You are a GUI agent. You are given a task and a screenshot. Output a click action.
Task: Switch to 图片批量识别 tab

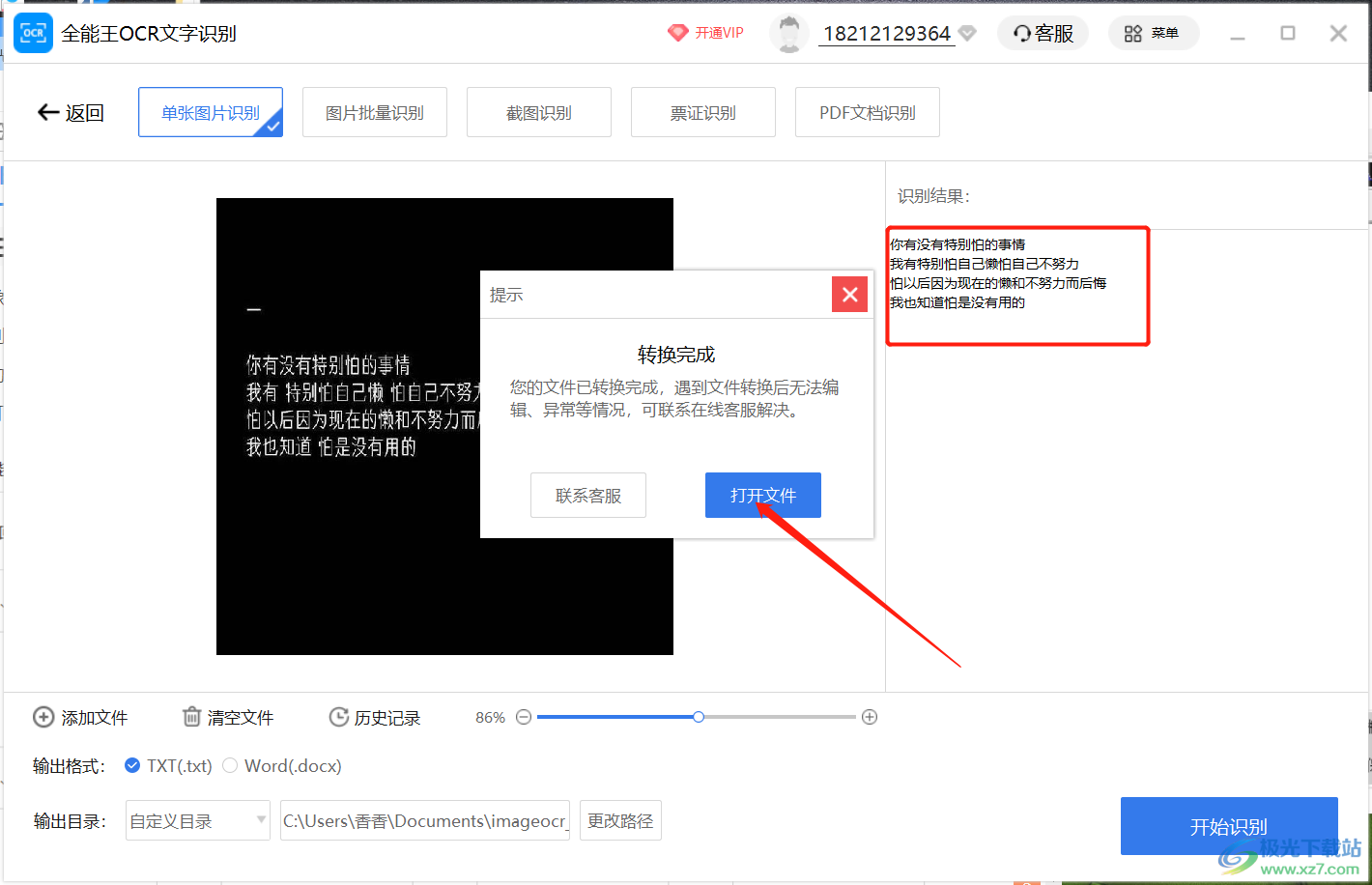pyautogui.click(x=375, y=112)
